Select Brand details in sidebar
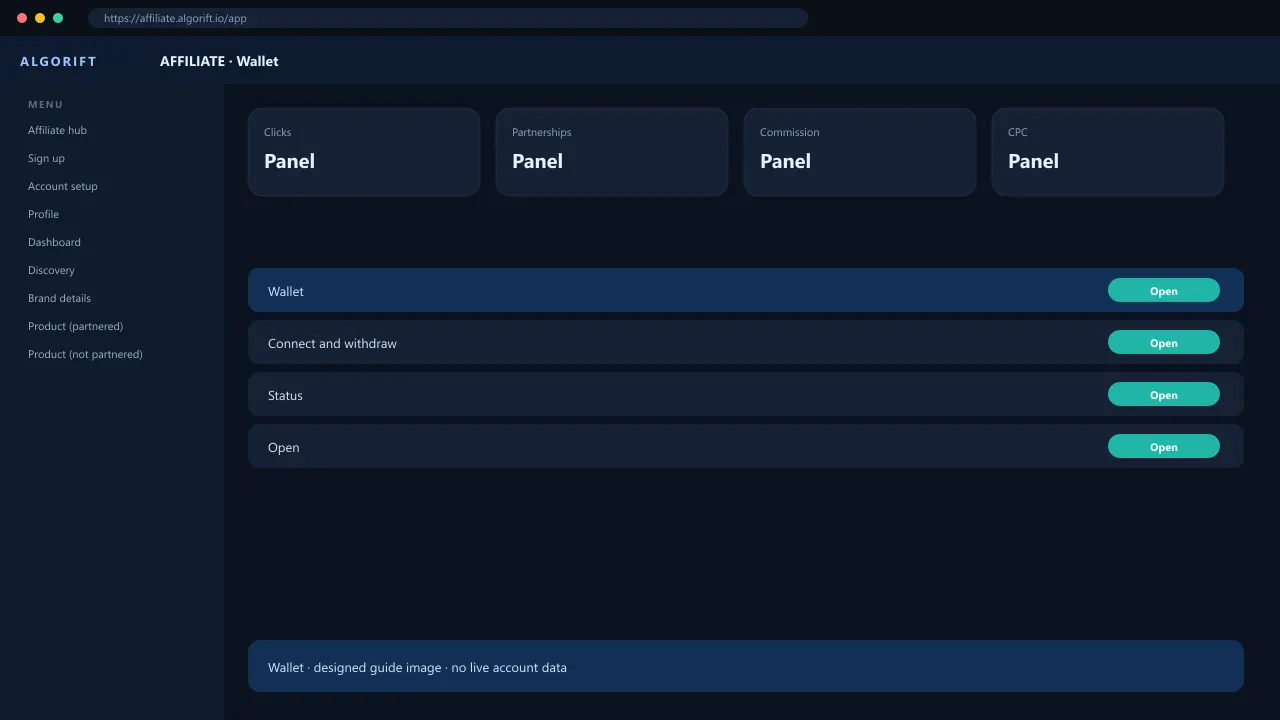The height and width of the screenshot is (720, 1280). (x=59, y=298)
